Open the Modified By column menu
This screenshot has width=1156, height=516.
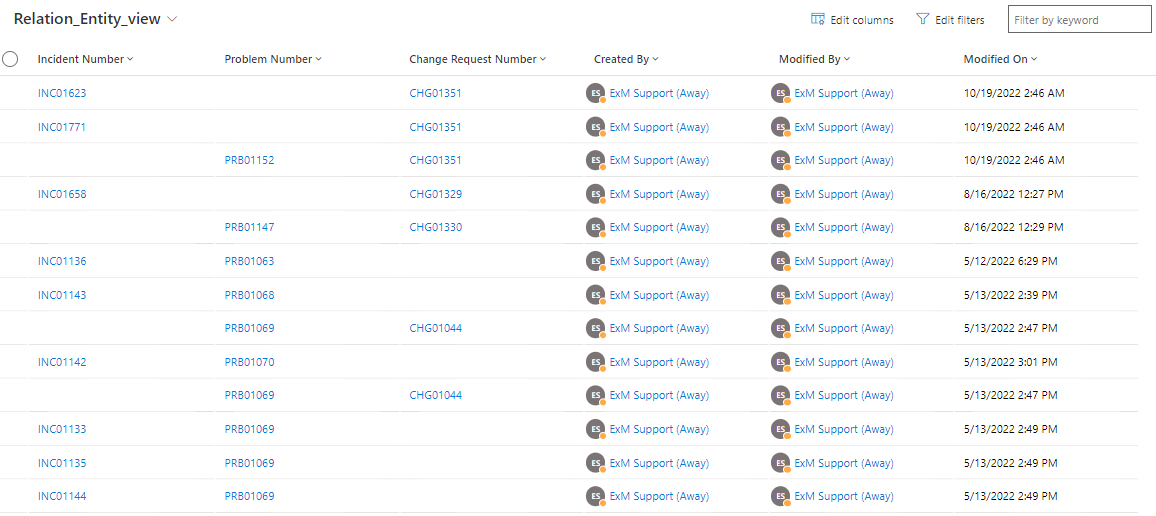815,59
